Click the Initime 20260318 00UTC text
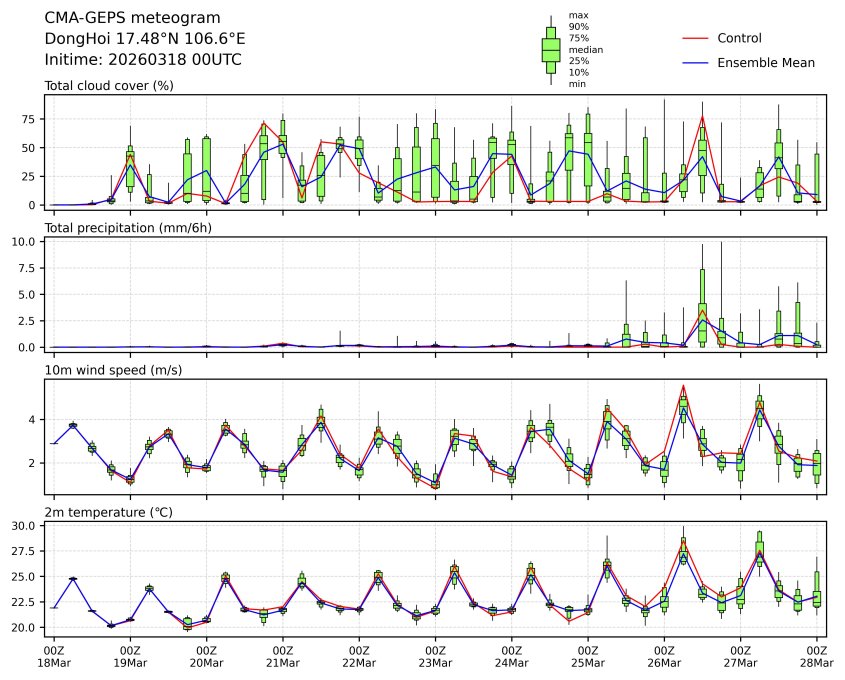This screenshot has height=680, width=845. 143,59
